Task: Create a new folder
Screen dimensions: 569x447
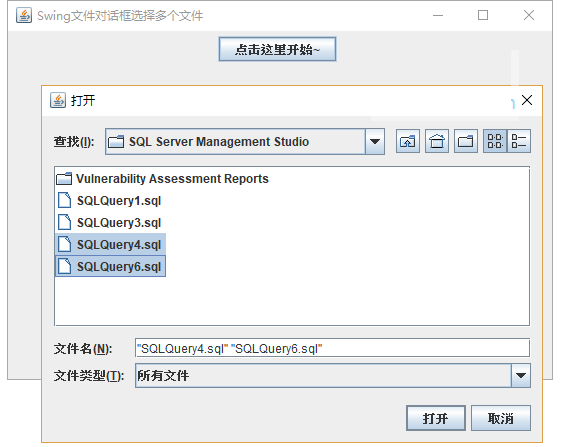Action: click(x=466, y=141)
